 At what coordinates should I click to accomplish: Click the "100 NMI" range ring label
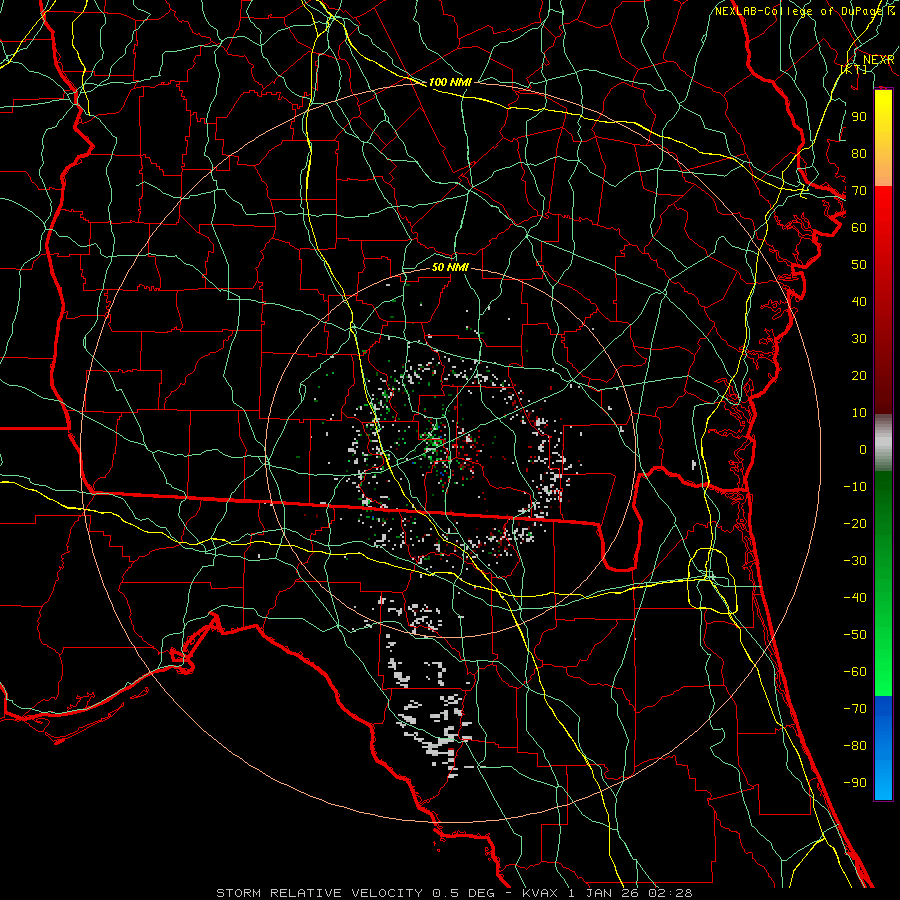[450, 82]
